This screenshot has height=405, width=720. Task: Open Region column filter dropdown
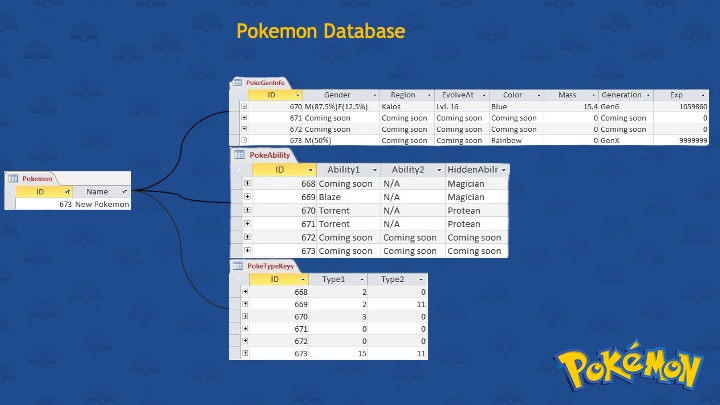429,96
